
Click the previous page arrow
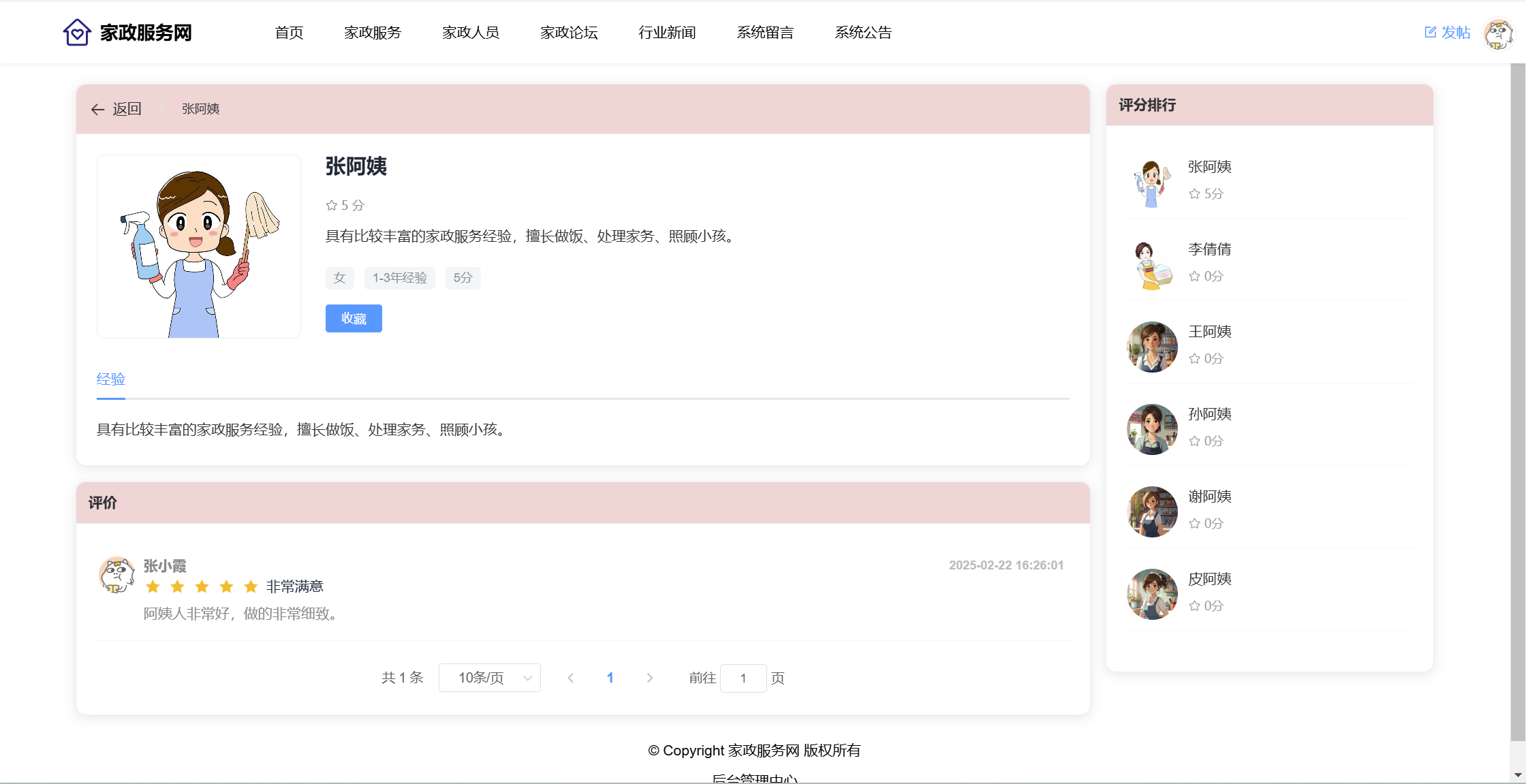[x=570, y=678]
